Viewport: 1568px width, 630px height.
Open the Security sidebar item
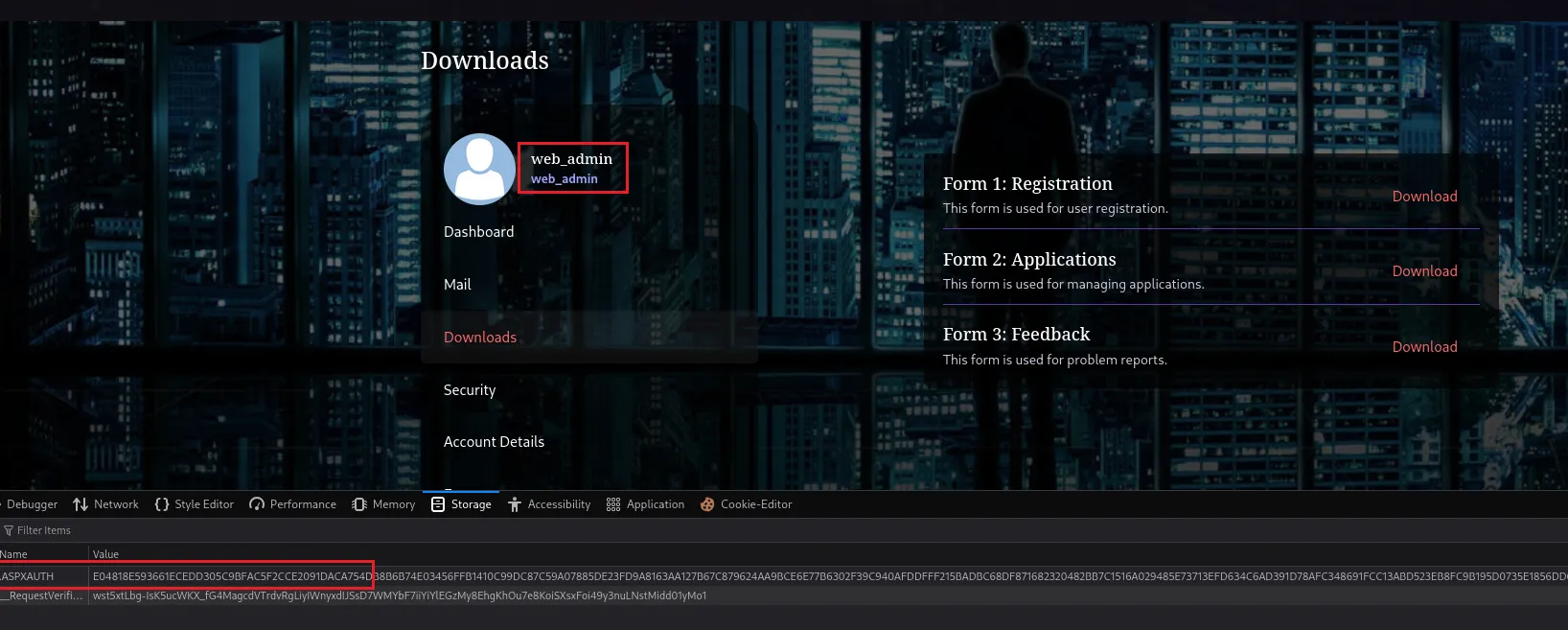(x=470, y=390)
